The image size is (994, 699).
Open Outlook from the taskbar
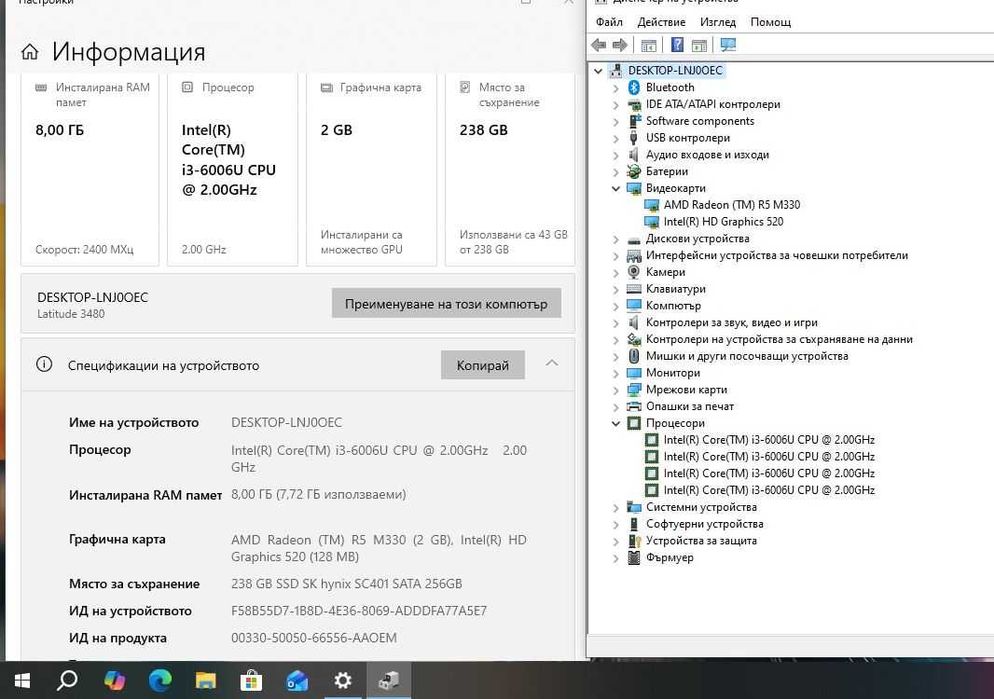click(297, 681)
